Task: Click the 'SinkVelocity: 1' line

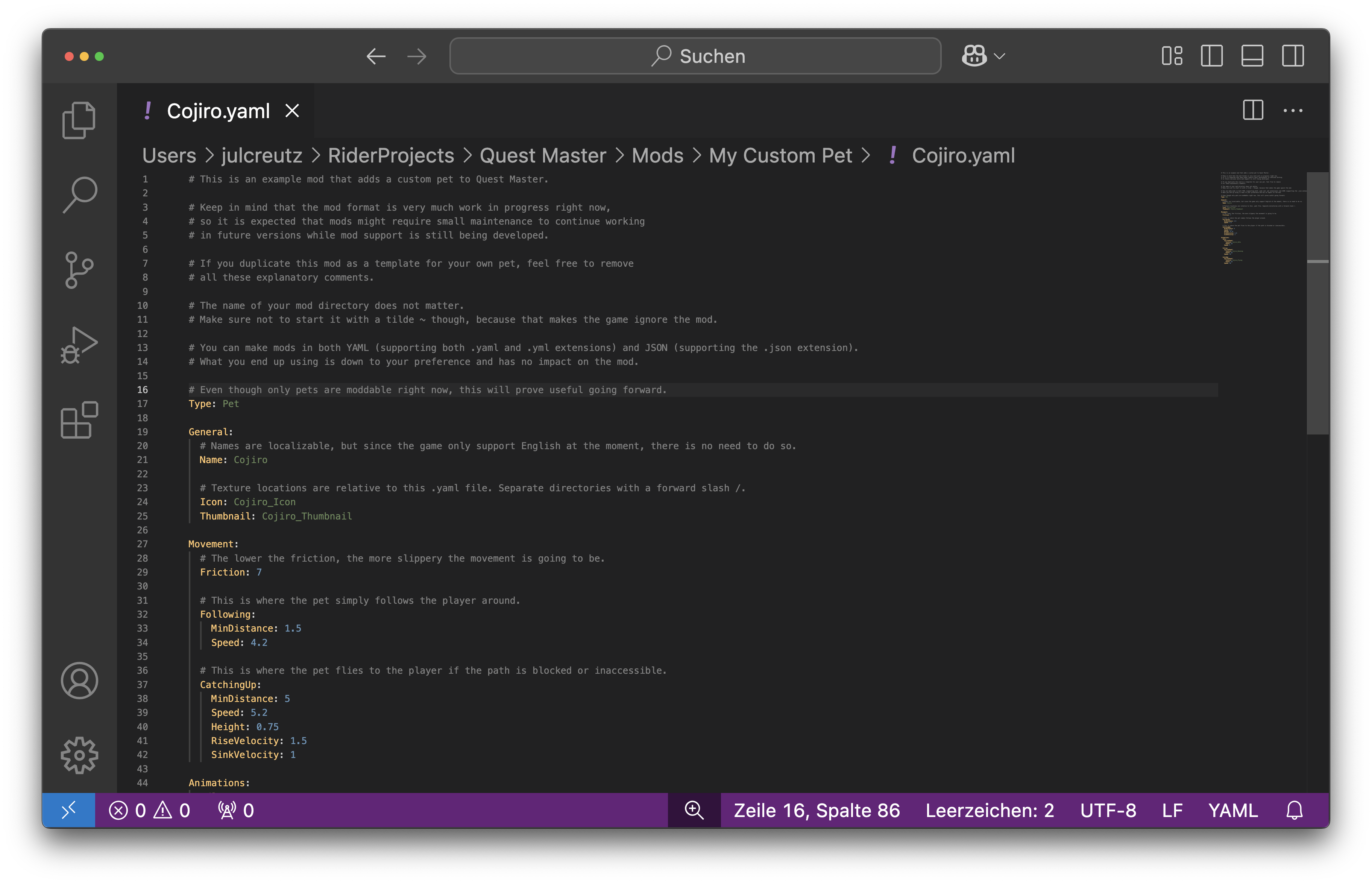Action: 253,755
